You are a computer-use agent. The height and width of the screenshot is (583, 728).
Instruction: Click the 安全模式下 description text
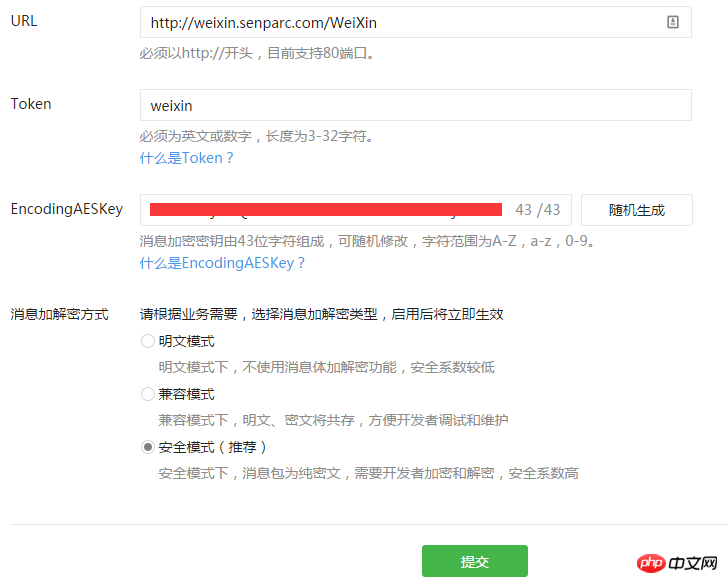pos(369,473)
